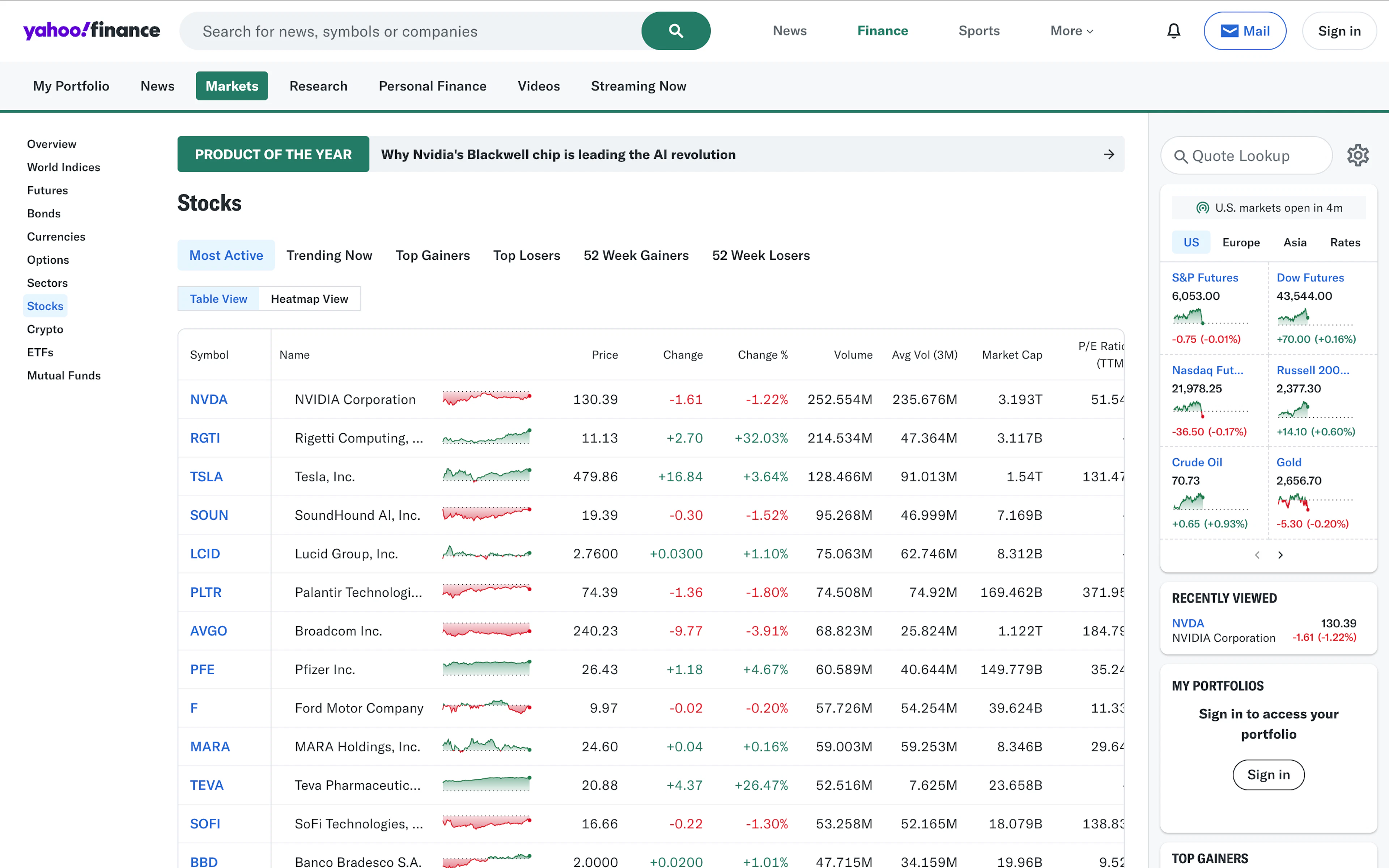
Task: Open ETFs in the sidebar
Action: click(x=40, y=353)
